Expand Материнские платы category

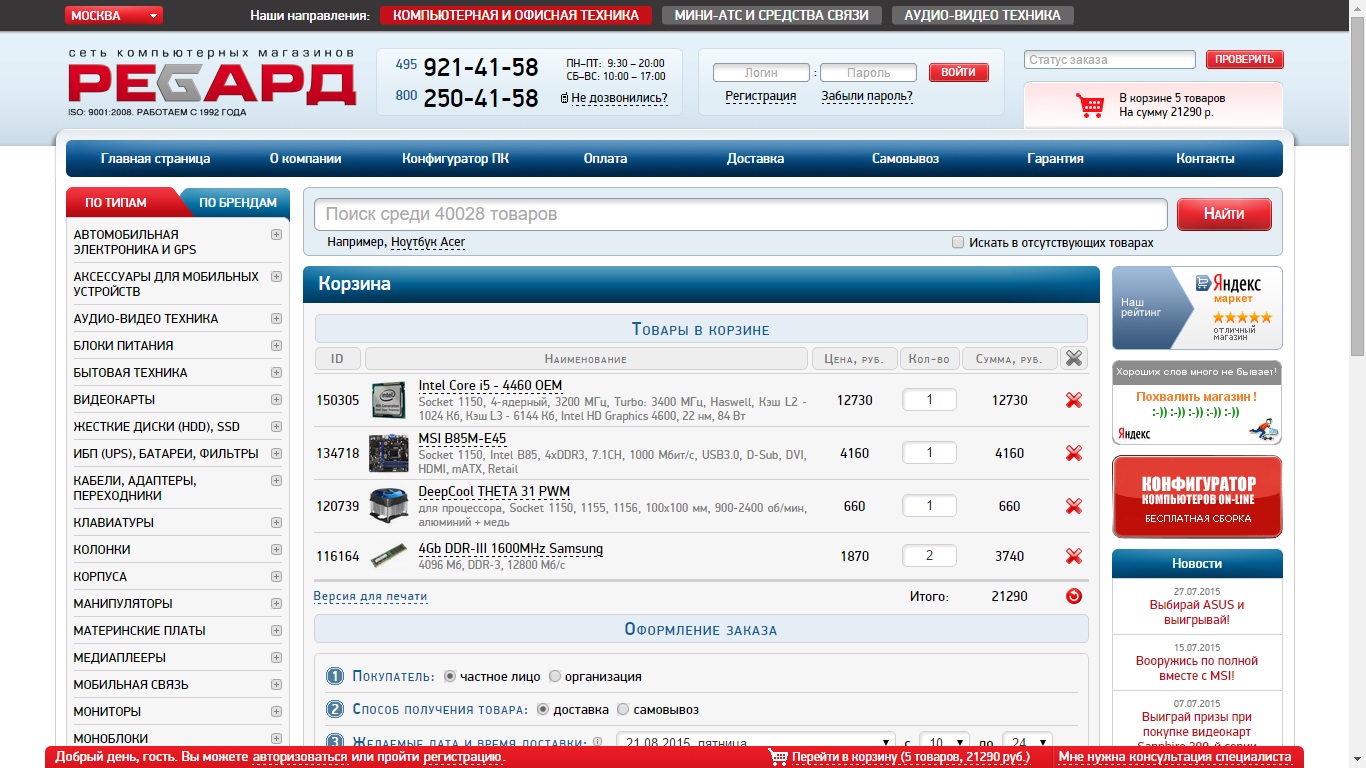pos(276,631)
